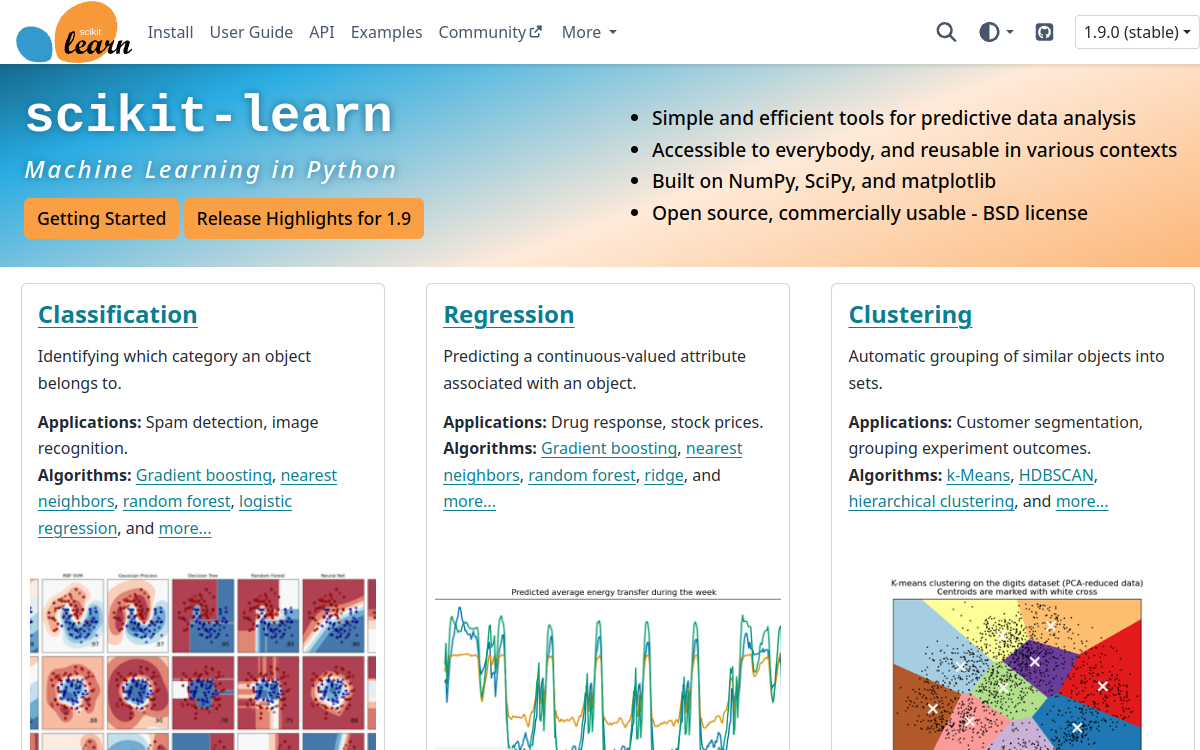Screen dimensions: 1200x750
Task: Click more... in the Regression card
Action: tap(470, 501)
